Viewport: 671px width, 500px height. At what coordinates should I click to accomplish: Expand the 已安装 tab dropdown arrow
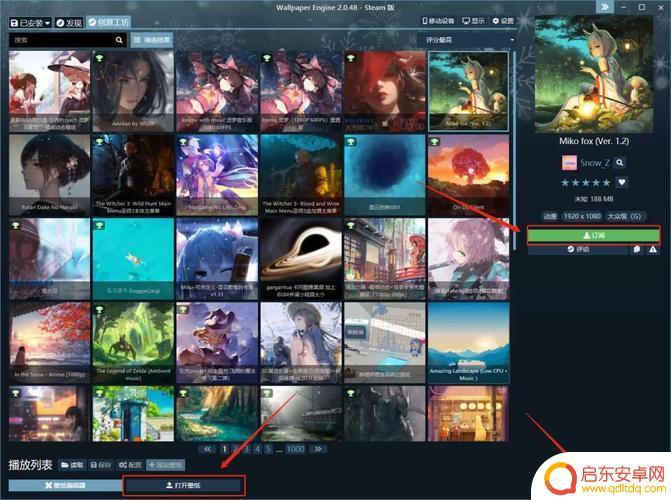(x=48, y=23)
